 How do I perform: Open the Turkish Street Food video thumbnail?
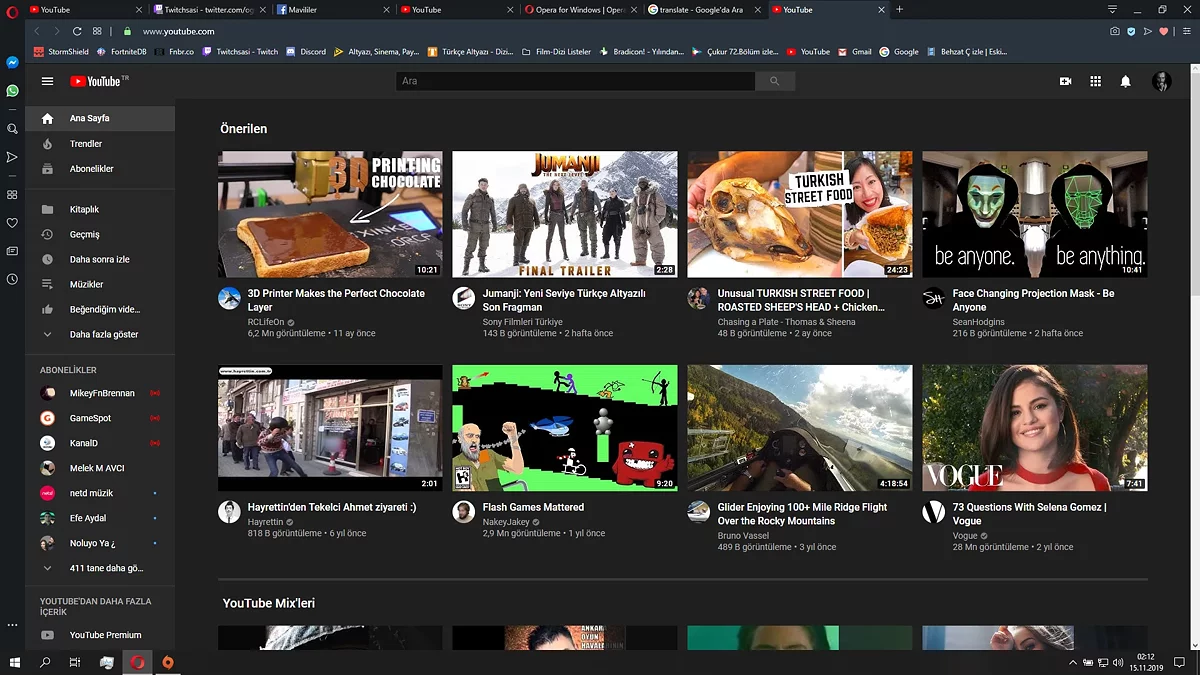799,214
